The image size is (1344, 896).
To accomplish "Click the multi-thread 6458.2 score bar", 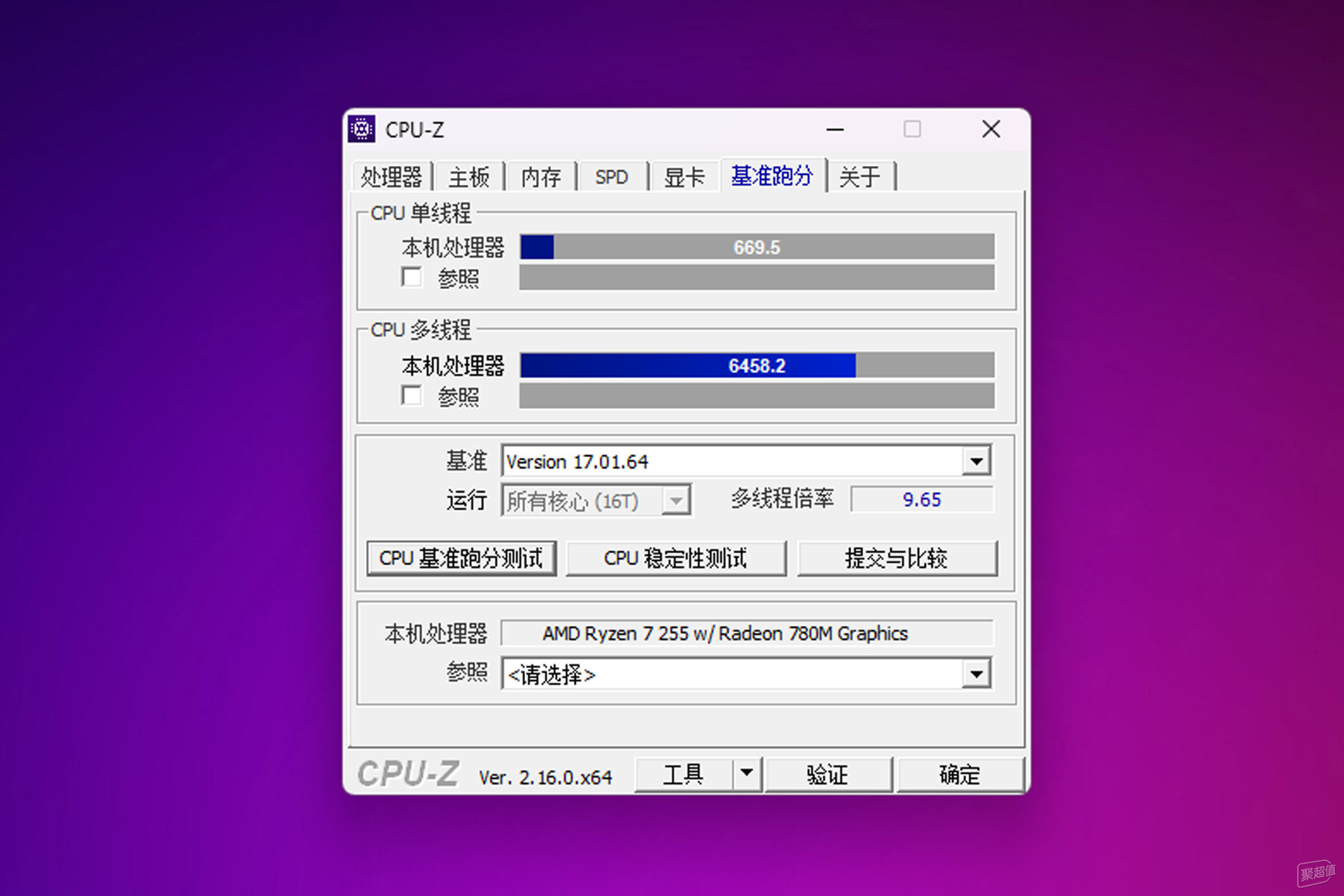I will [757, 365].
